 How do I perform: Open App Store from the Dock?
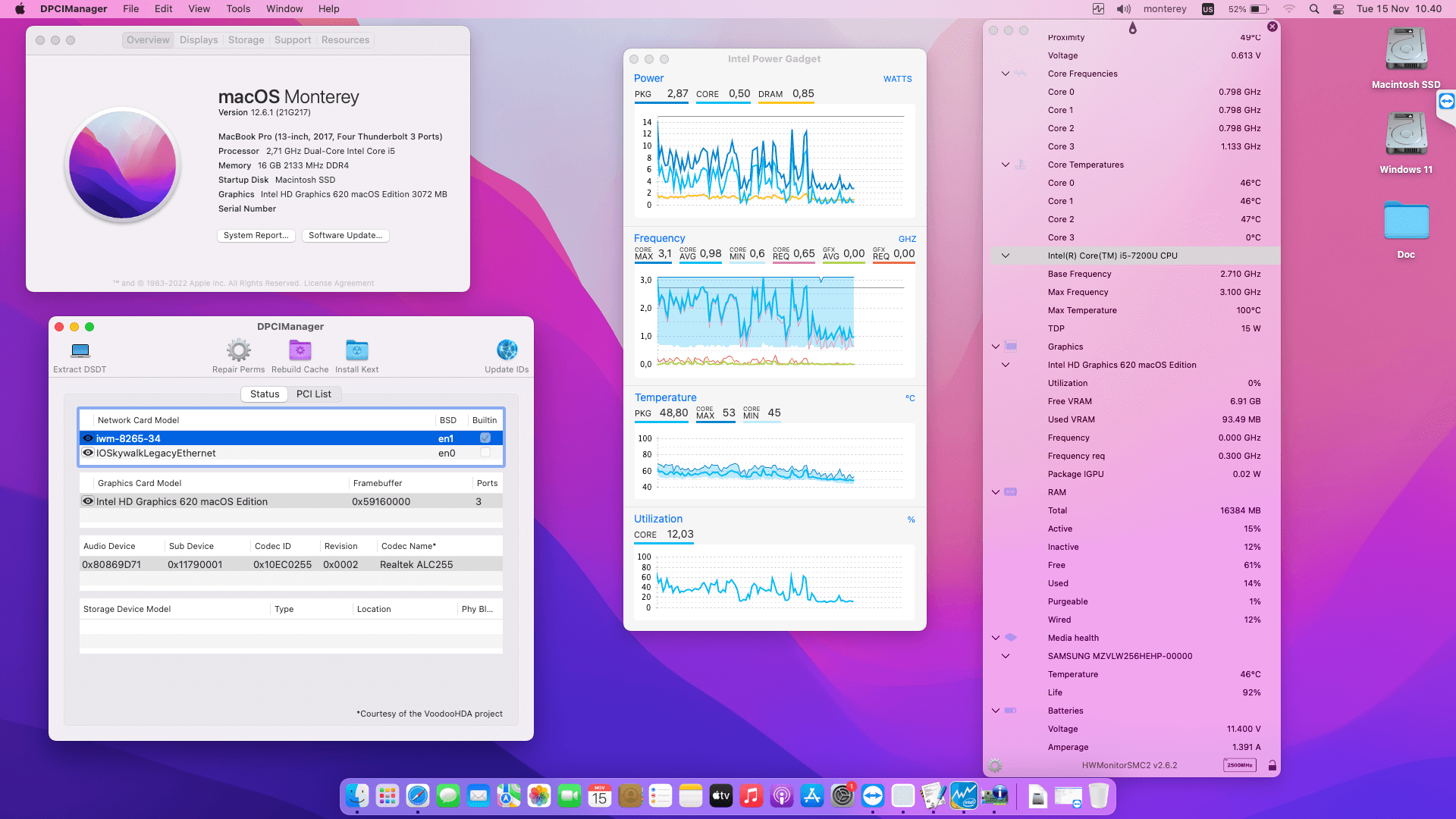(812, 795)
